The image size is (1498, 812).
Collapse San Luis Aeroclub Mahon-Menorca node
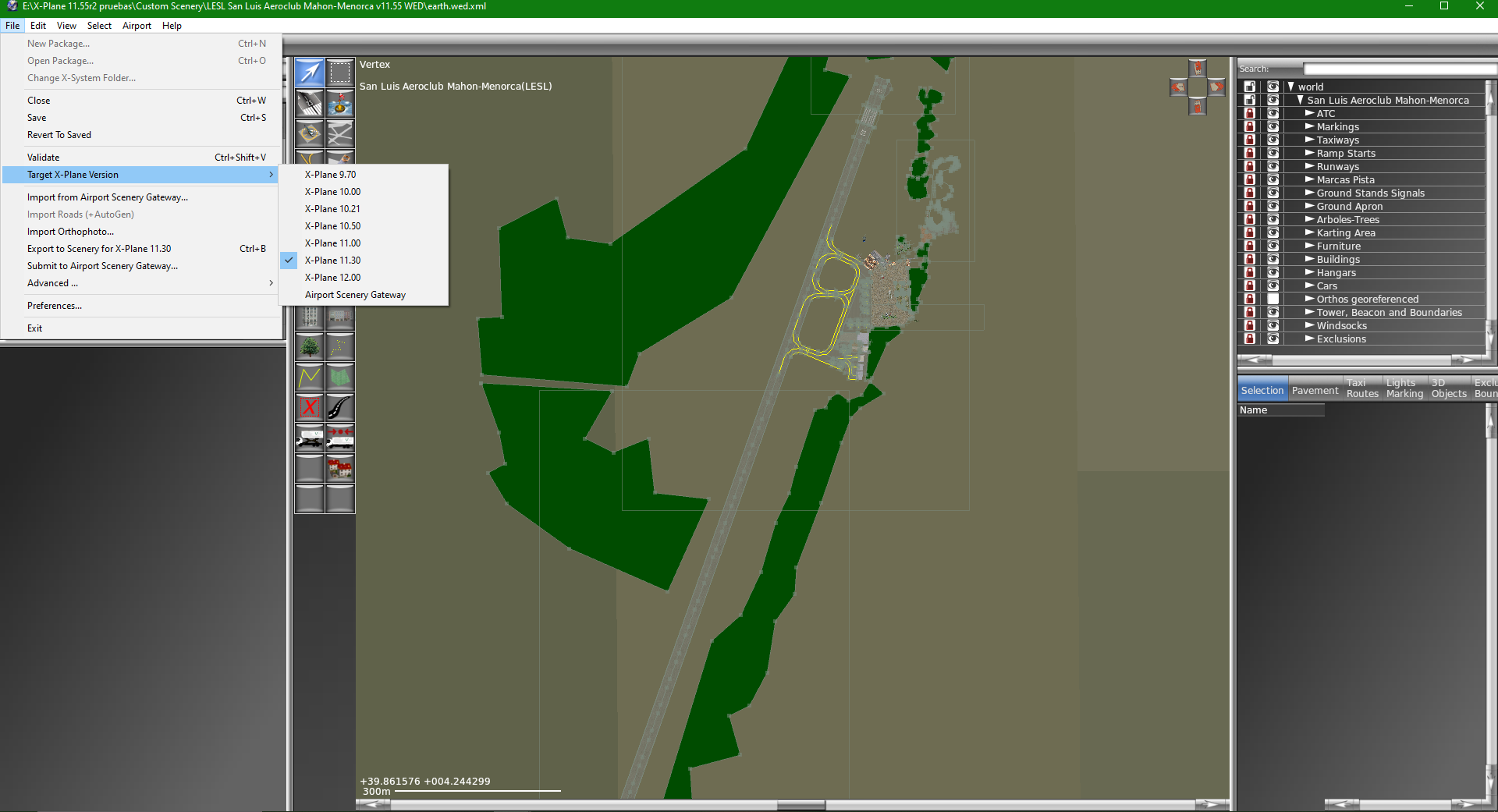(x=1301, y=100)
